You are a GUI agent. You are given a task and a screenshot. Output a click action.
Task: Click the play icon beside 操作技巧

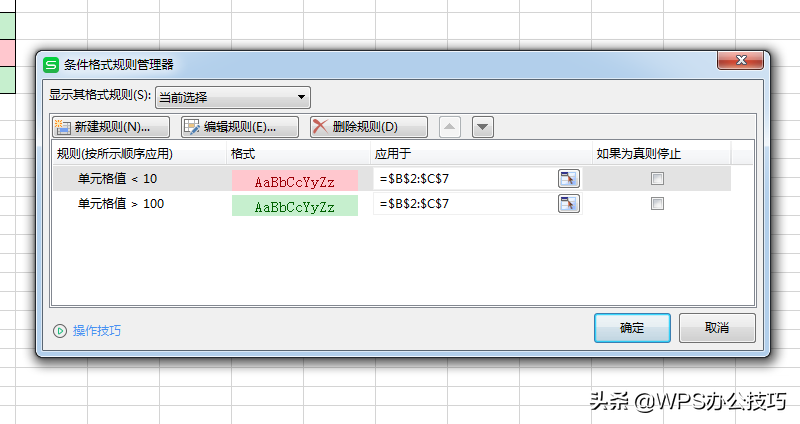pos(60,331)
